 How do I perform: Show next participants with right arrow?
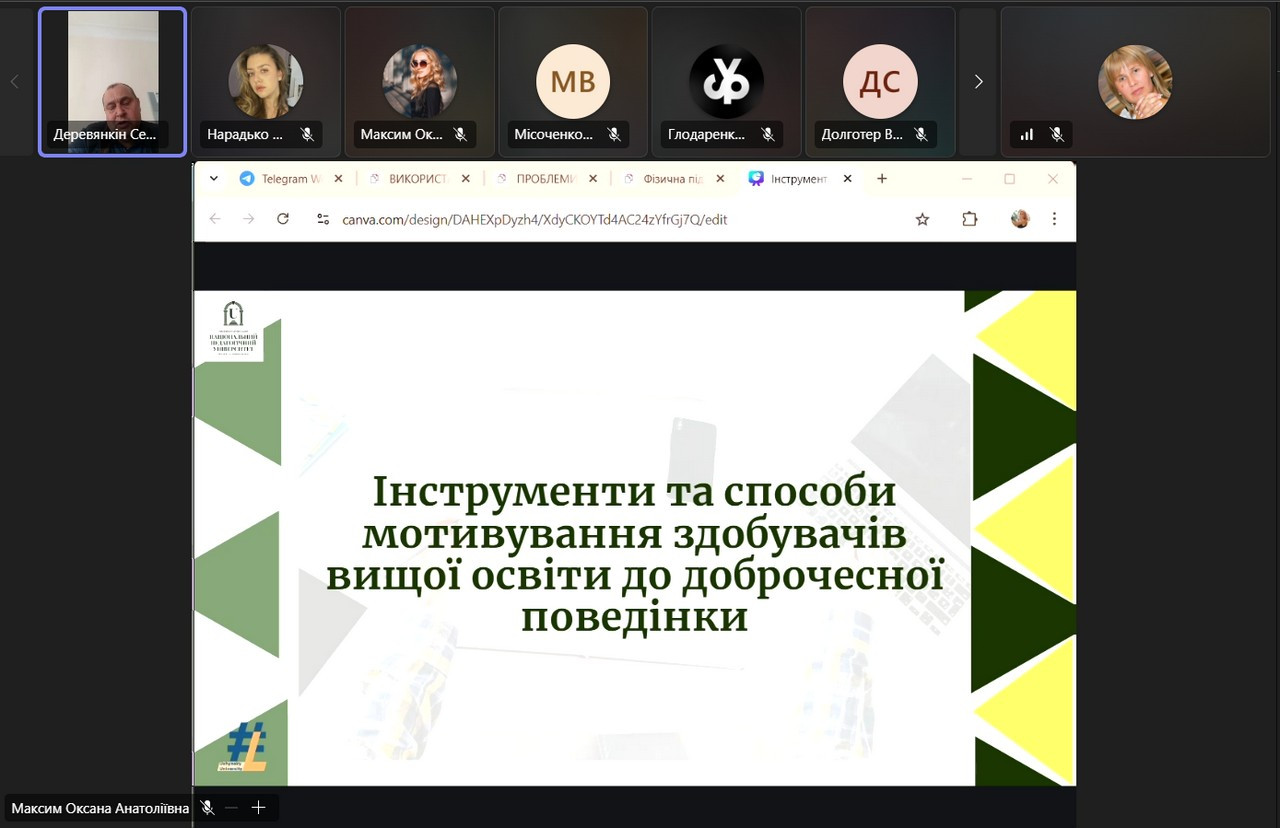click(978, 82)
